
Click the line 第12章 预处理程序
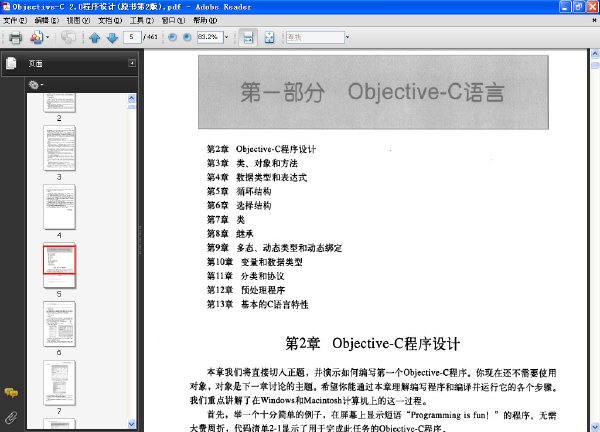click(x=246, y=290)
